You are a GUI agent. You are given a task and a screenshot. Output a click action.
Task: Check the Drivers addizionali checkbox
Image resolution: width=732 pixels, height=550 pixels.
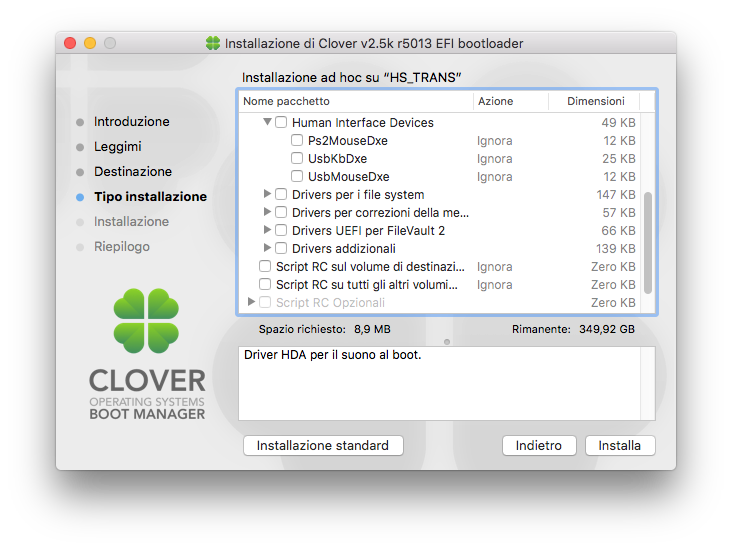(x=281, y=248)
